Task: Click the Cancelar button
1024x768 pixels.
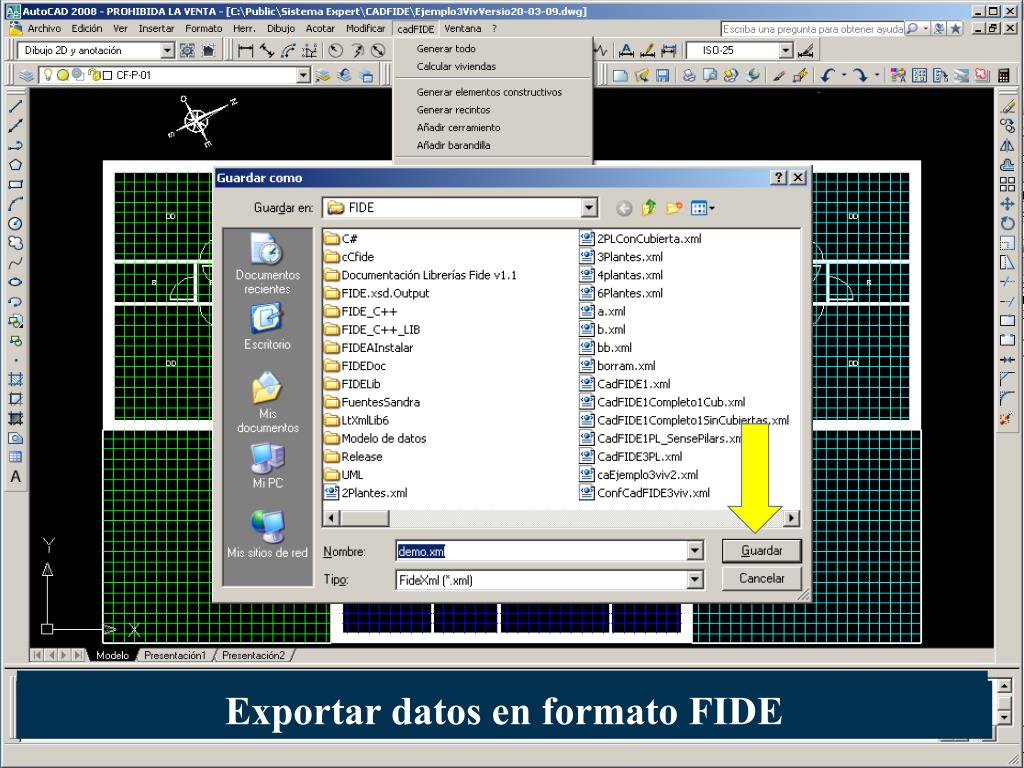Action: (x=761, y=579)
